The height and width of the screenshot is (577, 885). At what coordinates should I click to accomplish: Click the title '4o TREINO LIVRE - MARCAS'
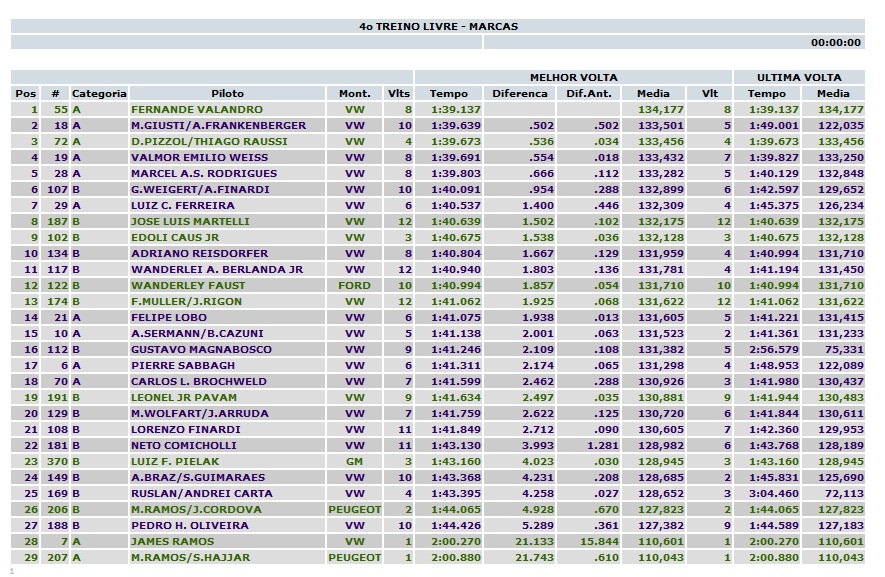(438, 27)
